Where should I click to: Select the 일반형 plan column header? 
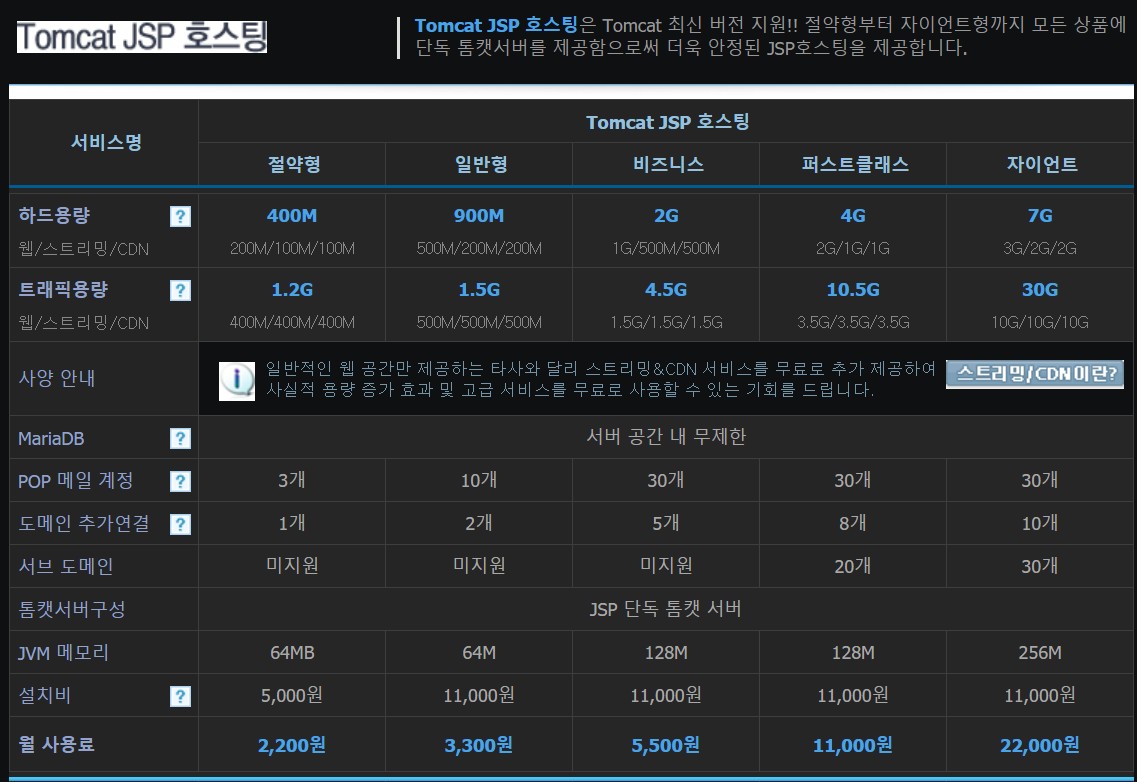pos(481,164)
